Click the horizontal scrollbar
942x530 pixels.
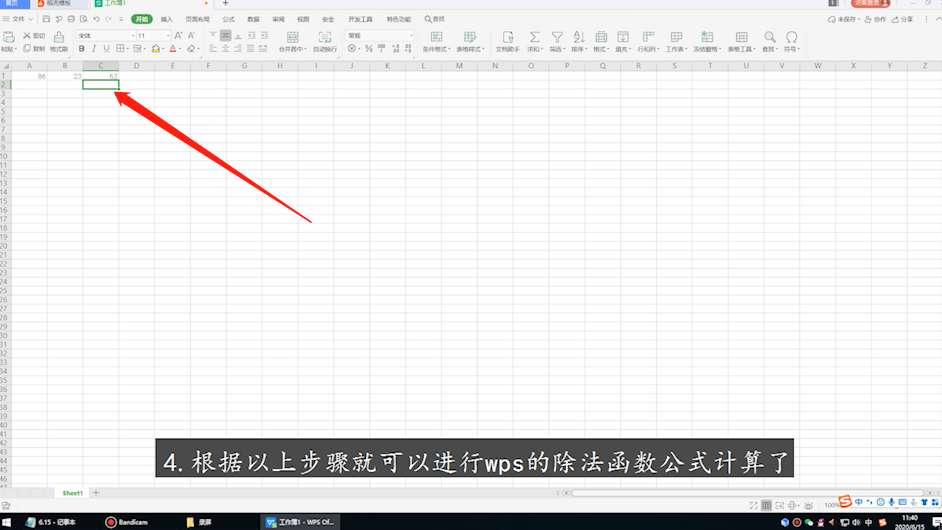747,493
